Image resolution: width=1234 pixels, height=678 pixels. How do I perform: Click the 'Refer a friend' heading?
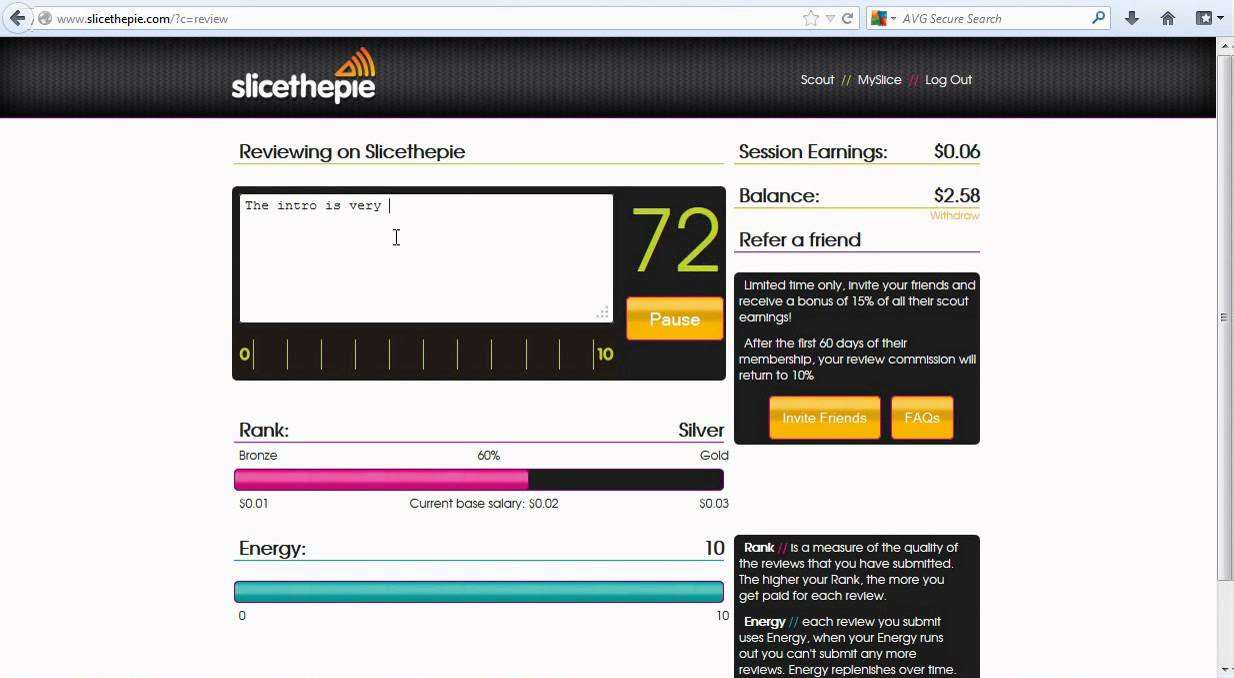800,240
